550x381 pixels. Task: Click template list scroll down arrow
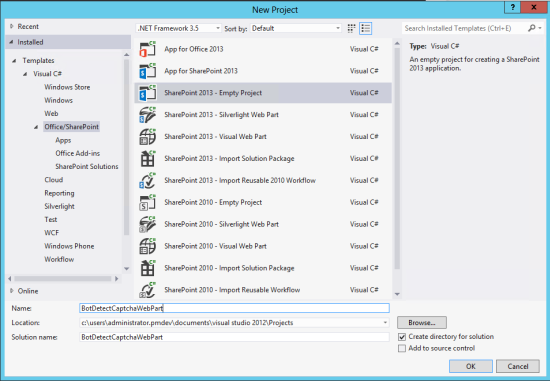click(x=397, y=294)
